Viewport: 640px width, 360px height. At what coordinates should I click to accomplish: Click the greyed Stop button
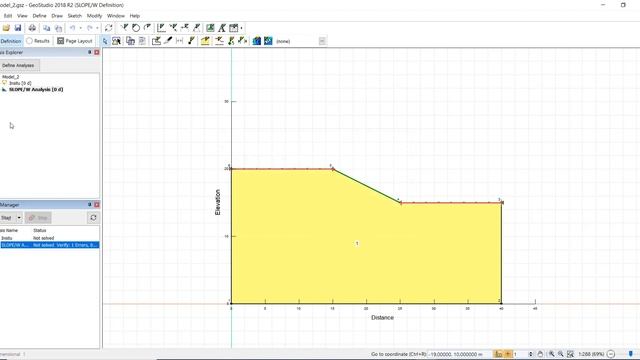(x=38, y=218)
